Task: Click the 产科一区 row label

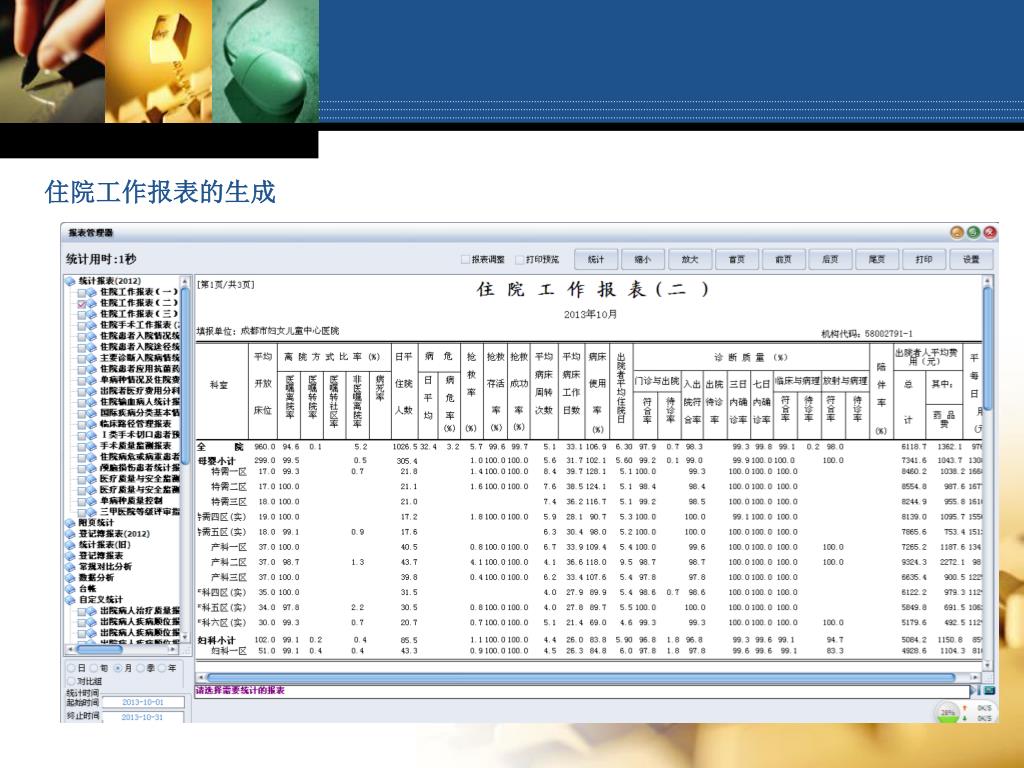Action: [229, 547]
